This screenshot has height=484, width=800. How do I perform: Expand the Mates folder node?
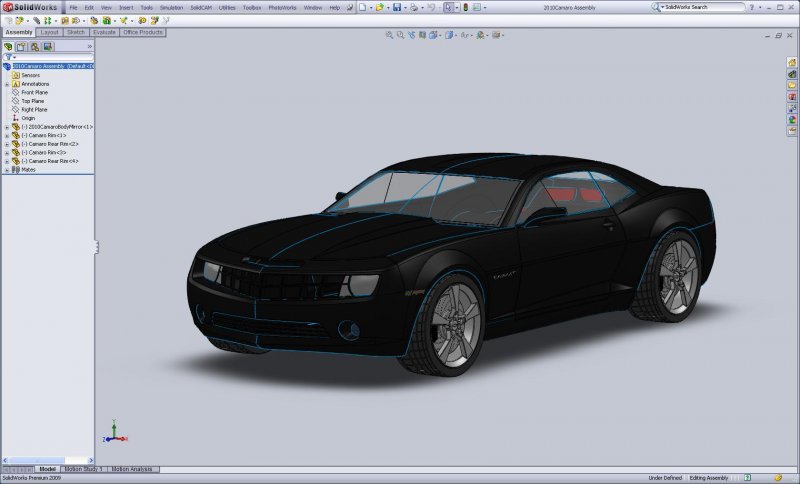pyautogui.click(x=7, y=170)
